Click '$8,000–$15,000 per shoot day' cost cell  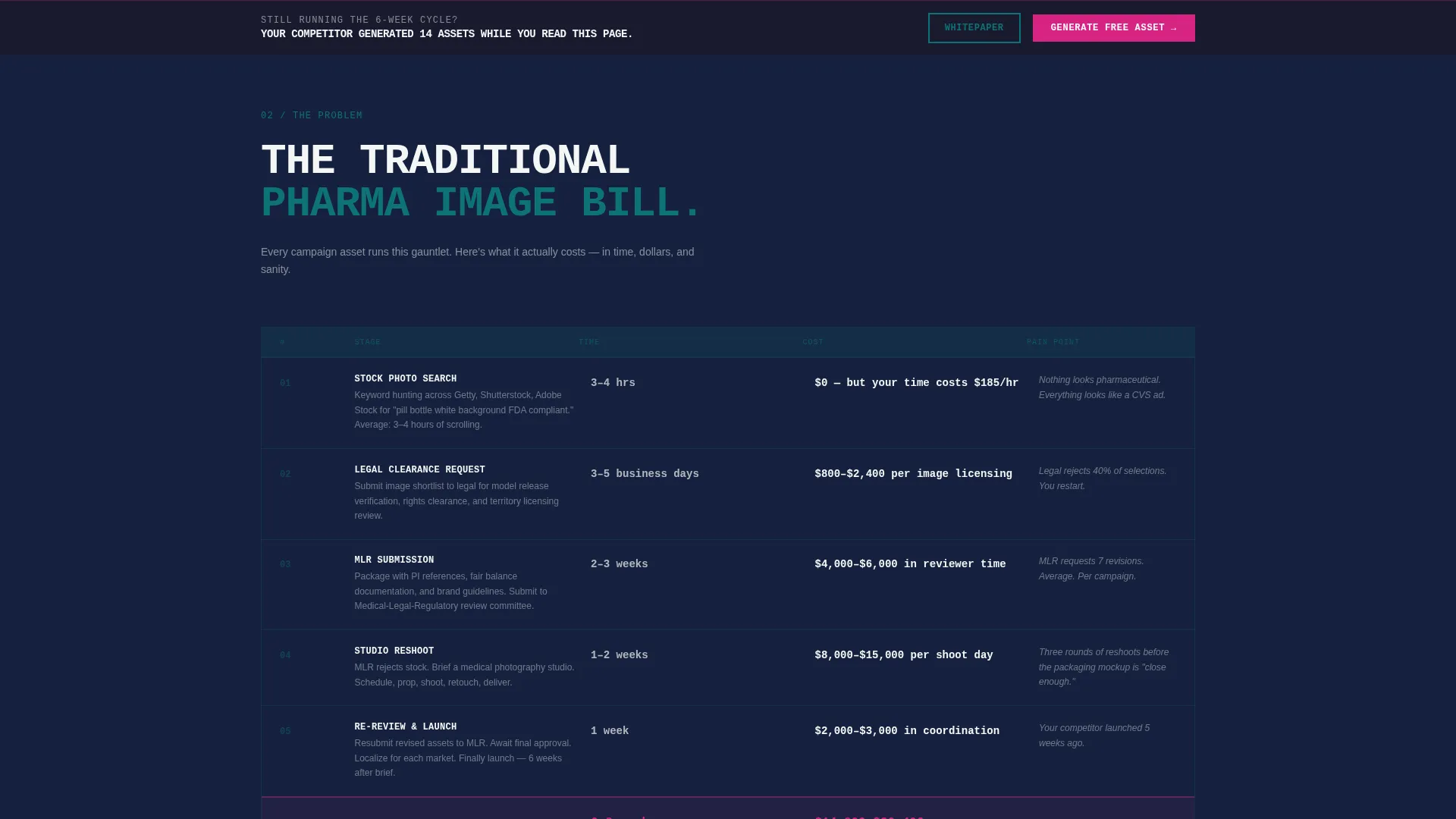coord(903,655)
